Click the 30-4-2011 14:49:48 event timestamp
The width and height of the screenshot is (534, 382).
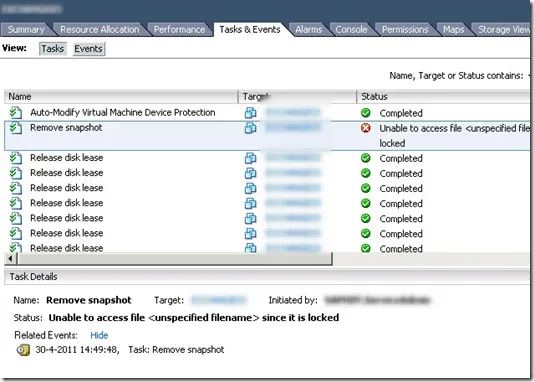(x=77, y=350)
